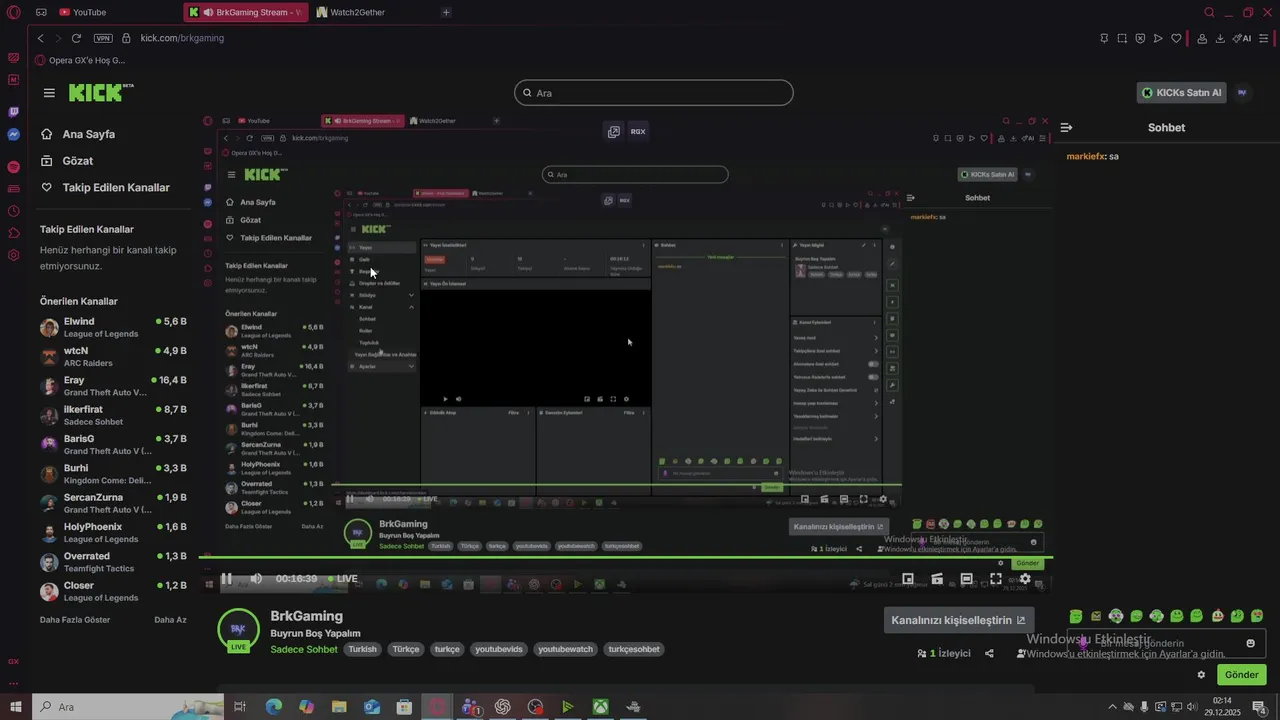This screenshot has height=720, width=1280.
Task: Click the paper plane flow icon
Action: (x=1158, y=38)
